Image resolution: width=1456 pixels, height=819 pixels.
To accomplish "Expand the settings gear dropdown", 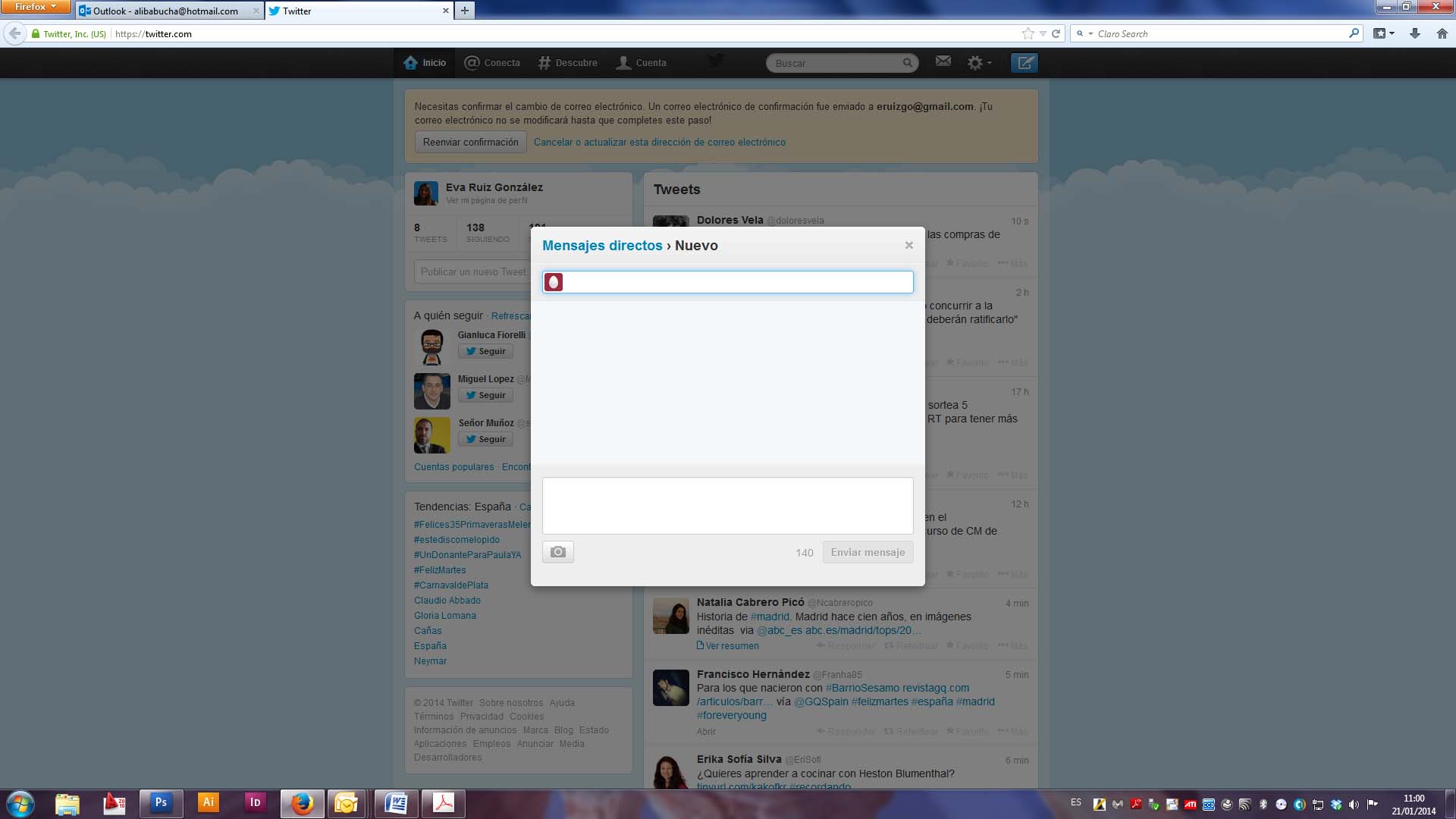I will [x=979, y=63].
